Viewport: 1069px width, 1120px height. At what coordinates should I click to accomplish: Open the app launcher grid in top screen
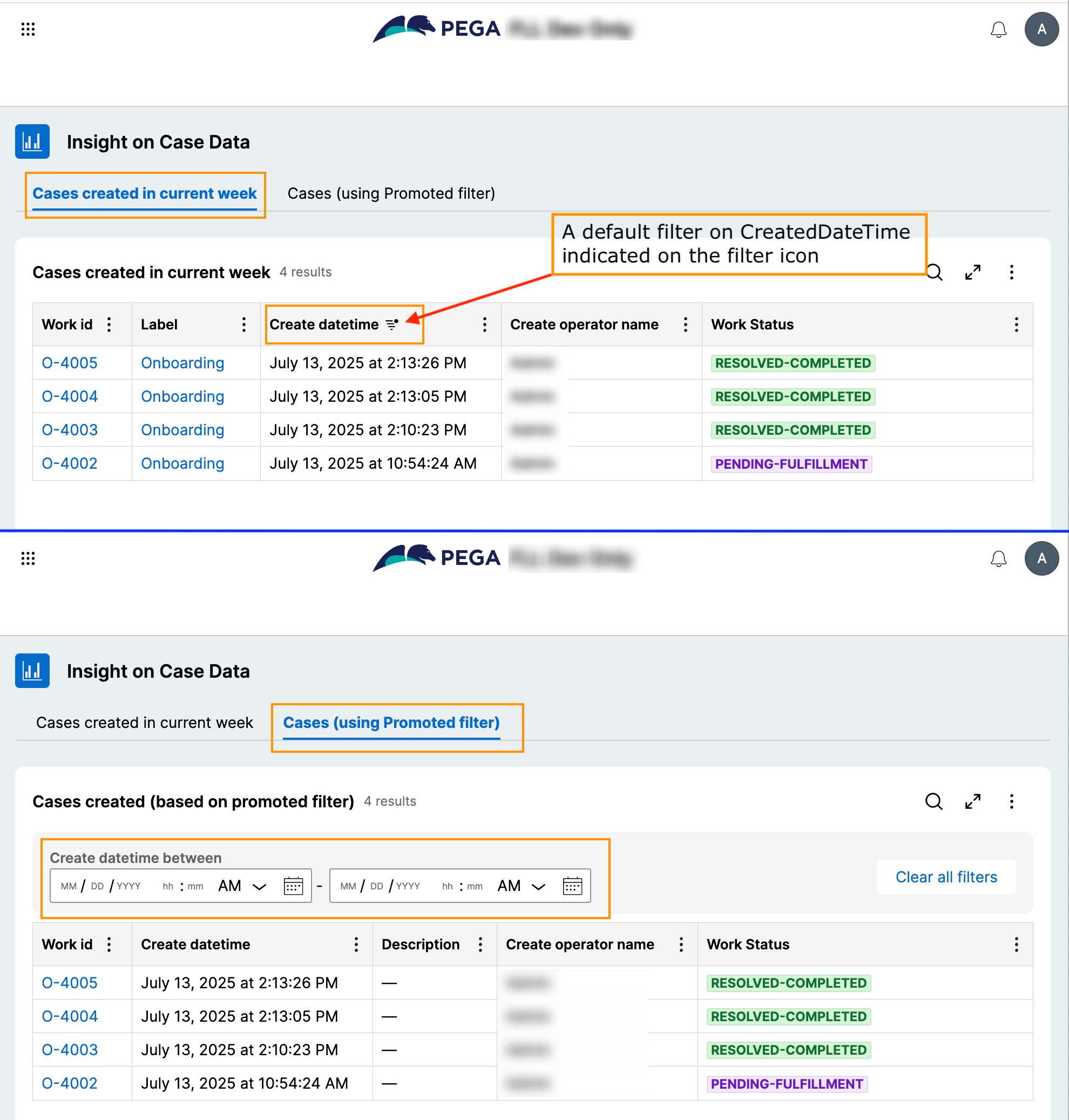28,29
